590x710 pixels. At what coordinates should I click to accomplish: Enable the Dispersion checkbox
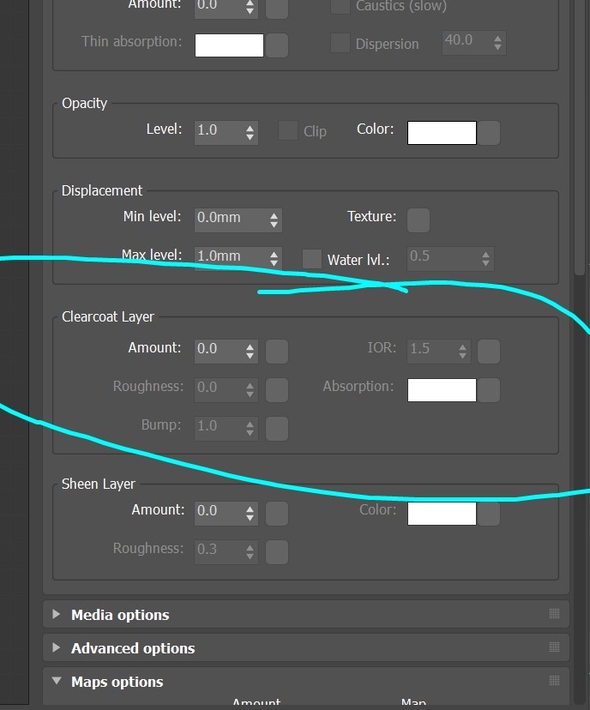[x=340, y=43]
